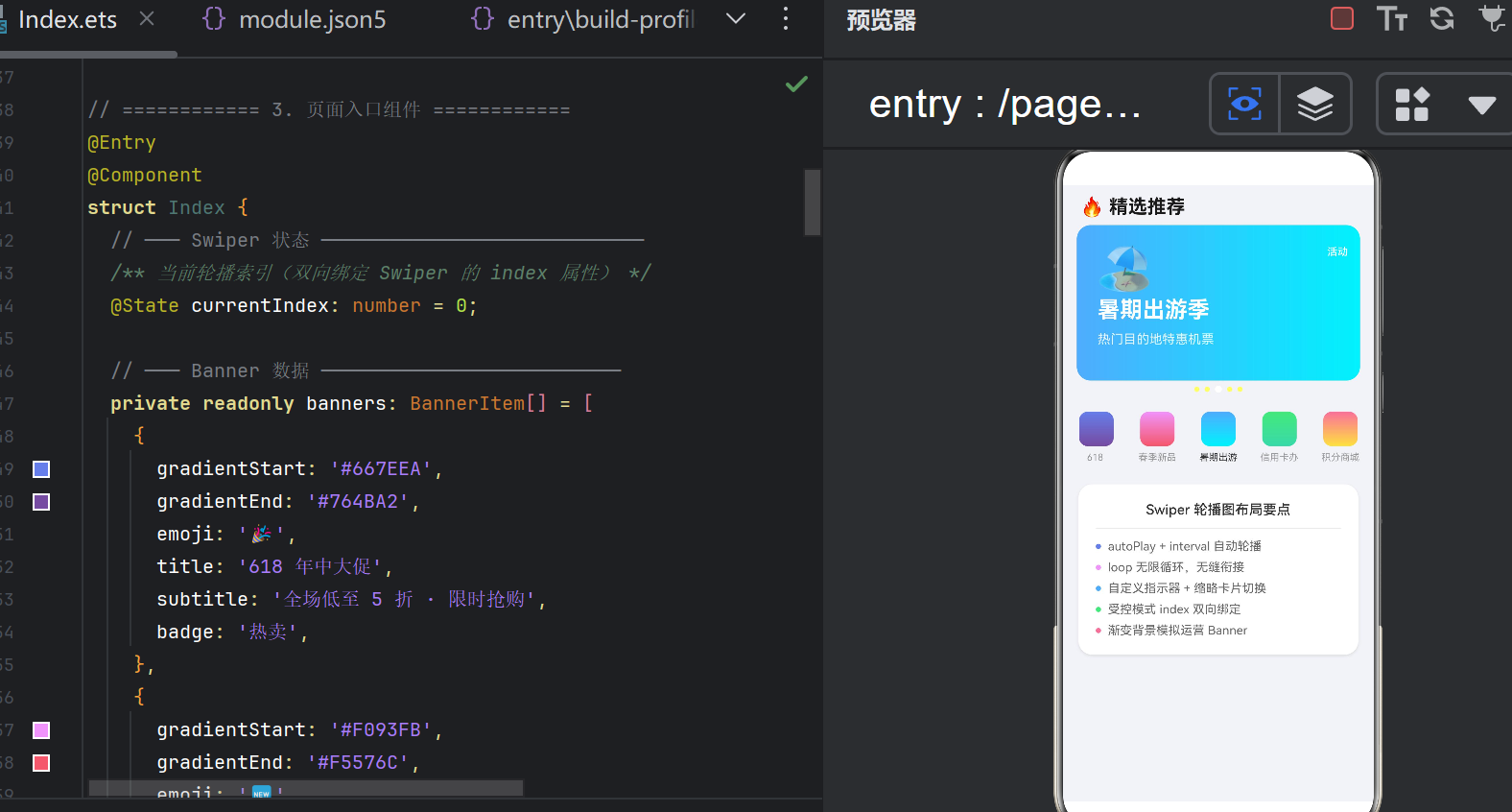Image resolution: width=1512 pixels, height=812 pixels.
Task: Click the '受控模式 index 双向绑定' line
Action: click(x=1174, y=609)
